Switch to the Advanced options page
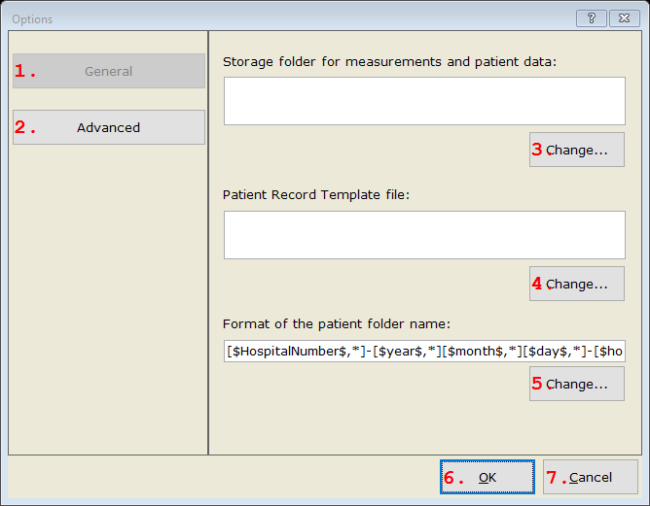 [x=108, y=127]
